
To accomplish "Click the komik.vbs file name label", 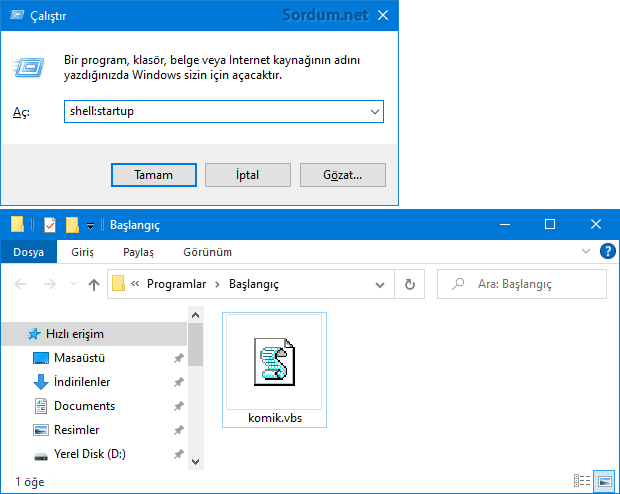I will click(x=275, y=418).
